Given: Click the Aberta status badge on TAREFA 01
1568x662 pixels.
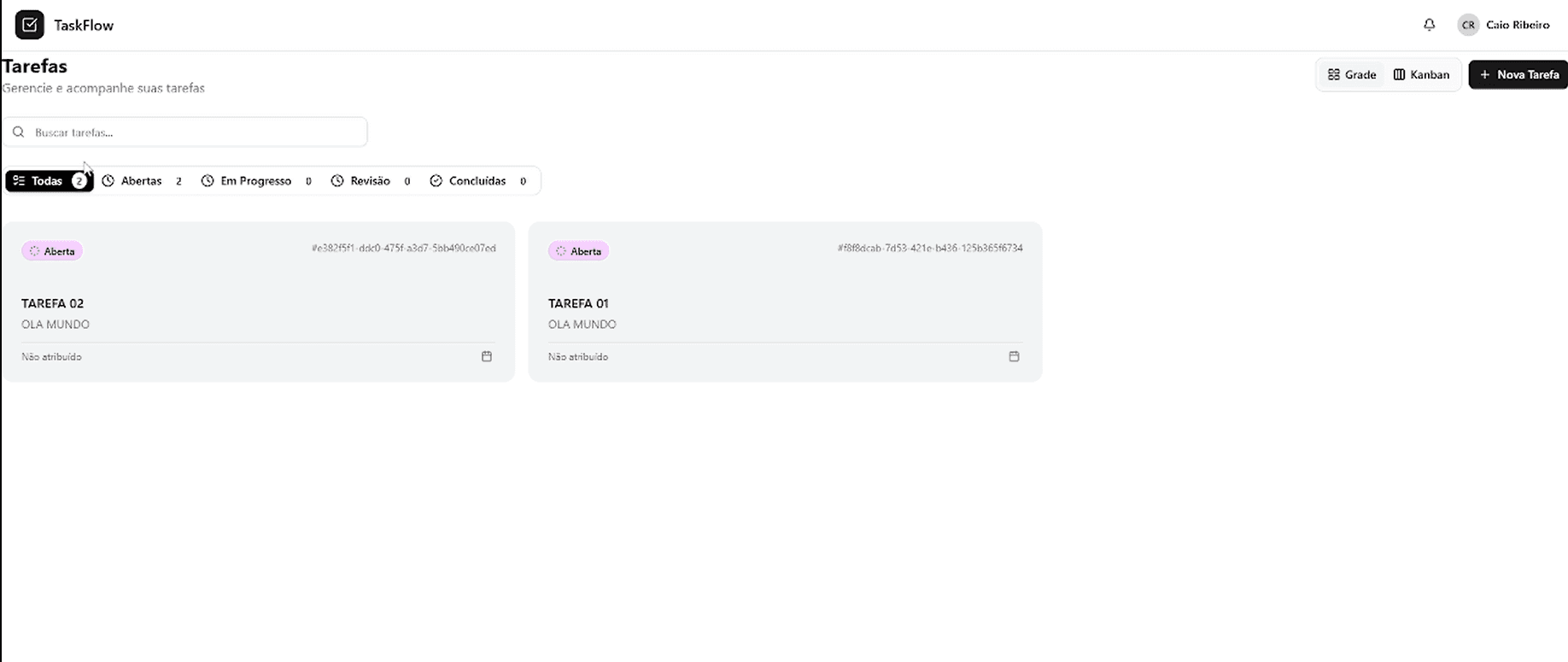Looking at the screenshot, I should coord(578,251).
